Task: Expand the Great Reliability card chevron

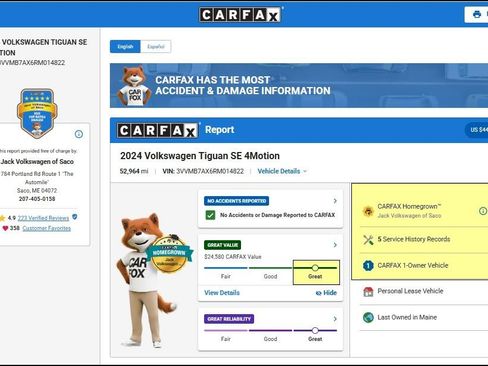Action: point(335,319)
